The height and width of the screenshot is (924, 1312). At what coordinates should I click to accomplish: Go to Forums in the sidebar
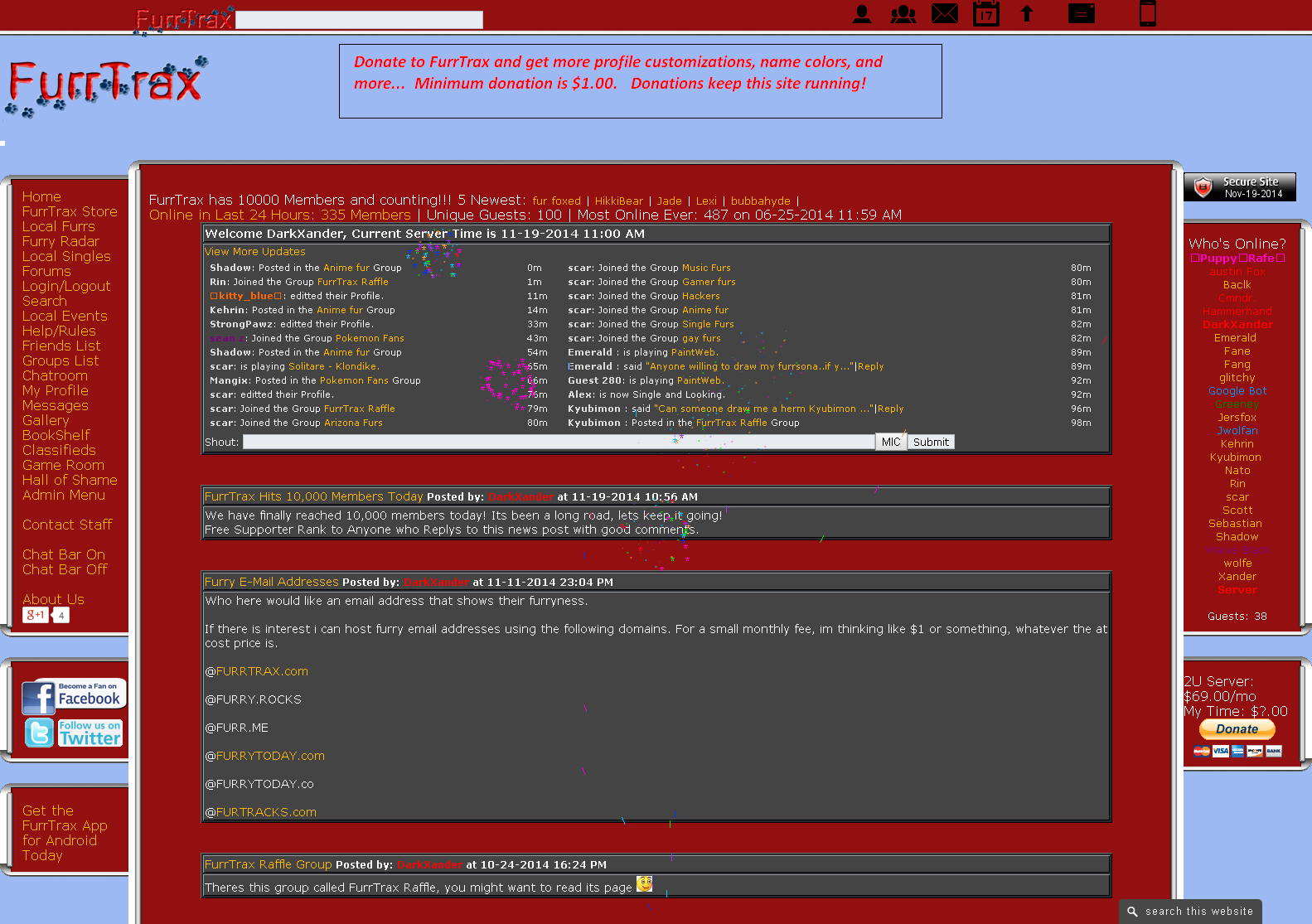coord(46,271)
